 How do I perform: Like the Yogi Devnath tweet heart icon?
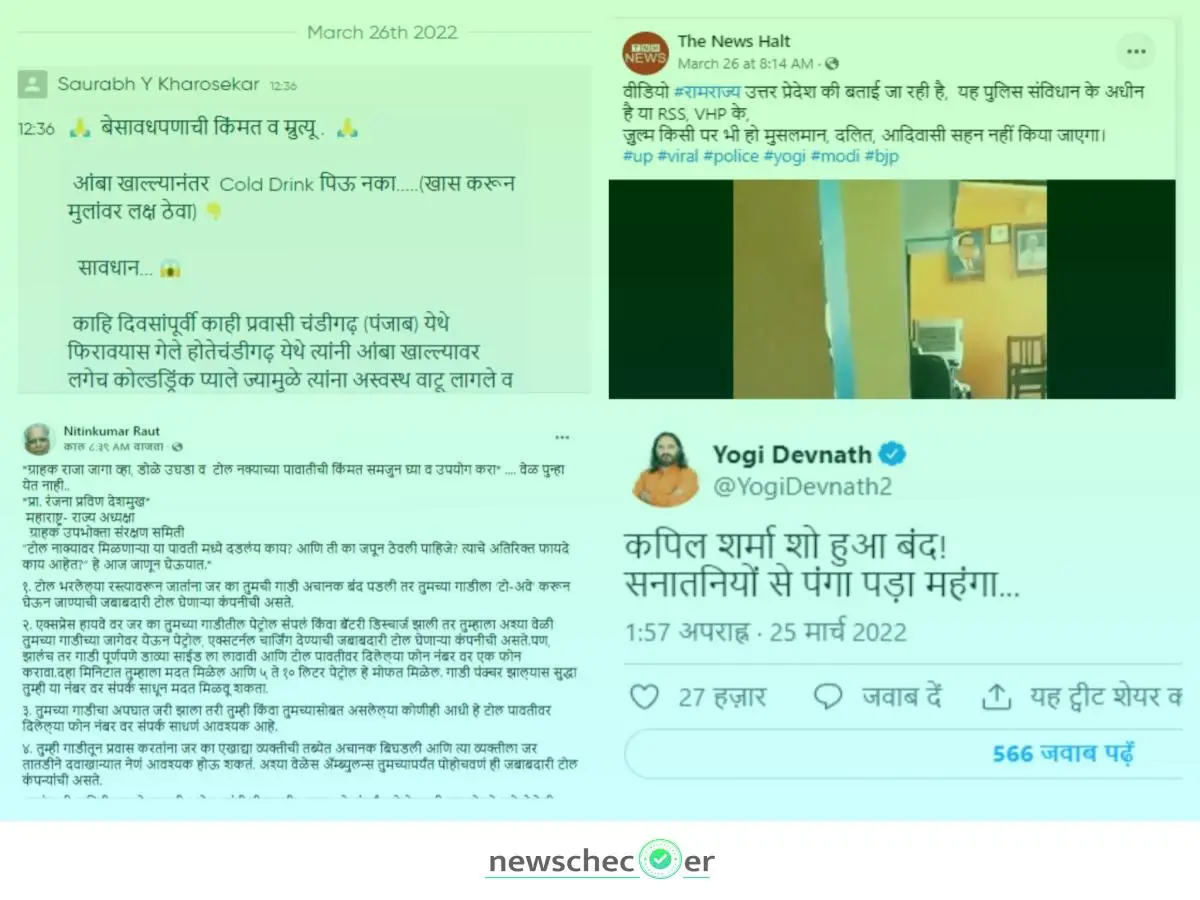coord(645,696)
